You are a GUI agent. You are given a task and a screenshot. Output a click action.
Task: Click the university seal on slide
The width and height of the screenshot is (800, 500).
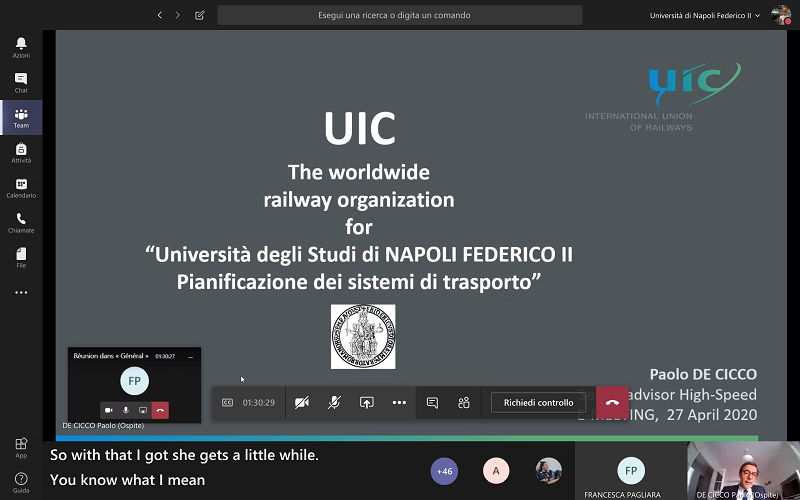(363, 337)
